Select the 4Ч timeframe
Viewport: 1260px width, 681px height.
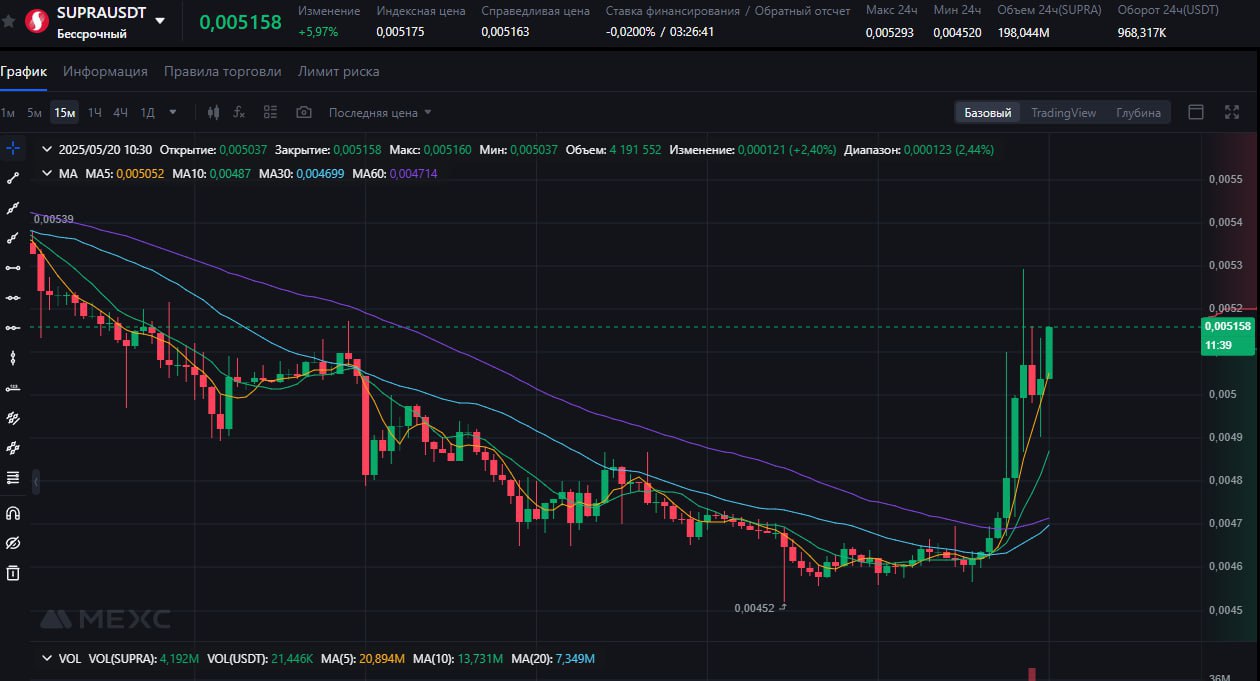click(x=120, y=112)
